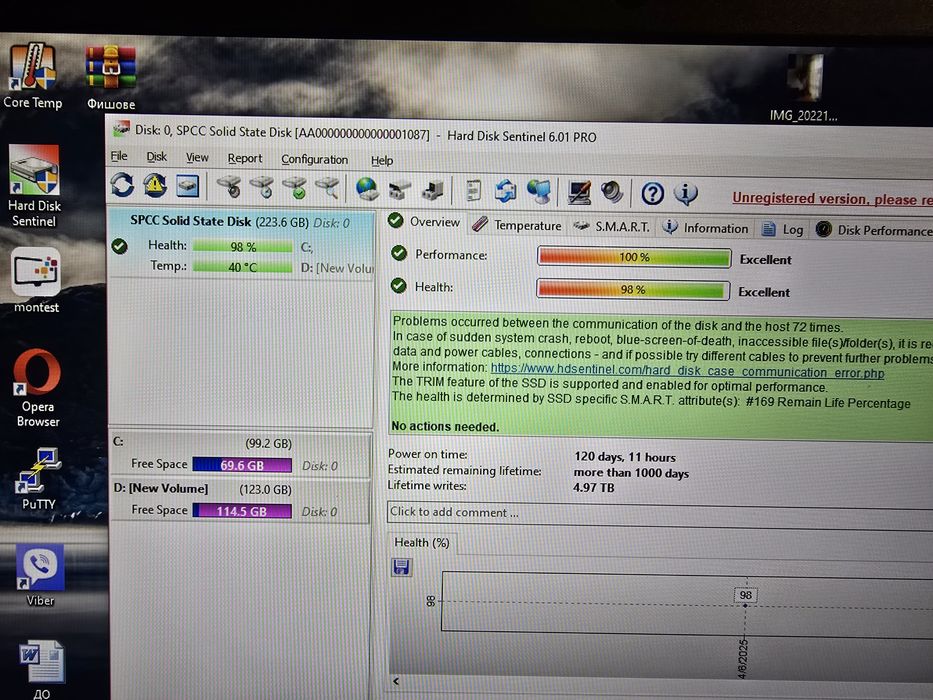Open Hard Disk Sentinel desktop shortcut
Image resolution: width=933 pixels, height=700 pixels.
tap(35, 186)
